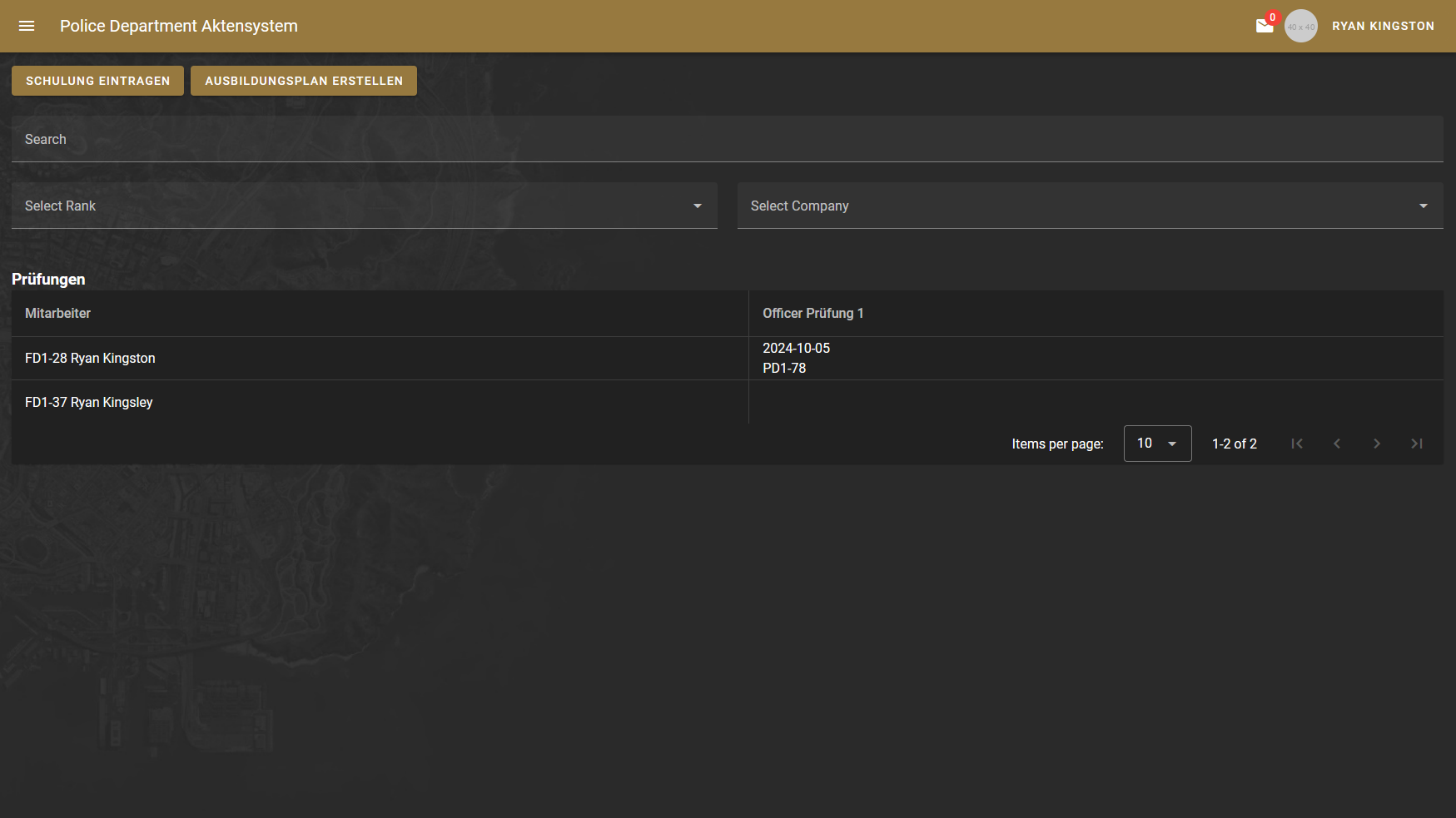
Task: Go to first page of table
Action: click(1297, 444)
